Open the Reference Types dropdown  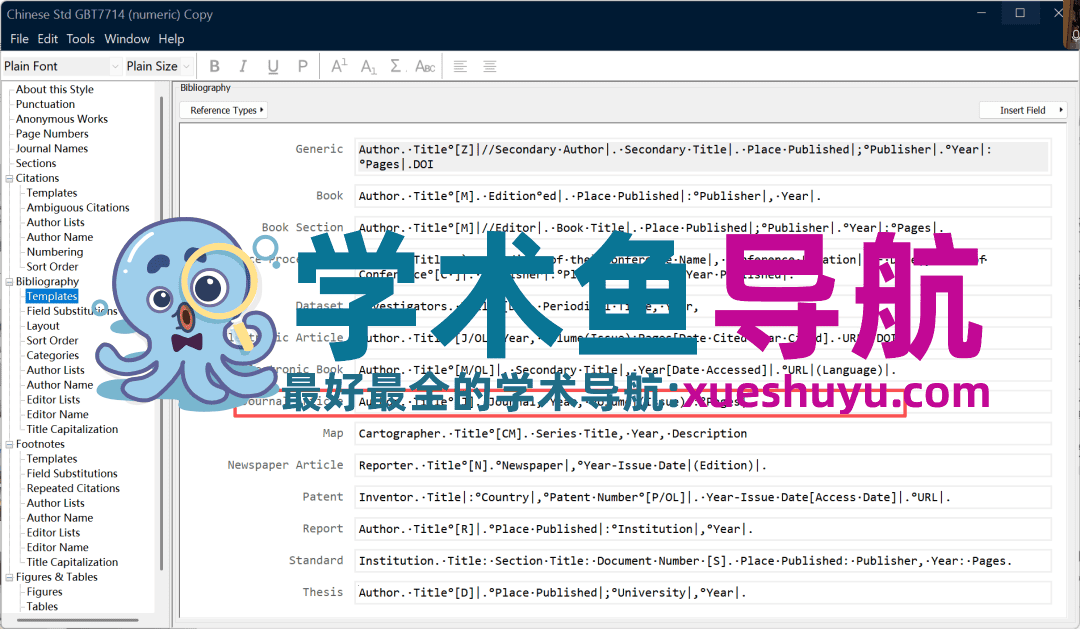(x=227, y=110)
